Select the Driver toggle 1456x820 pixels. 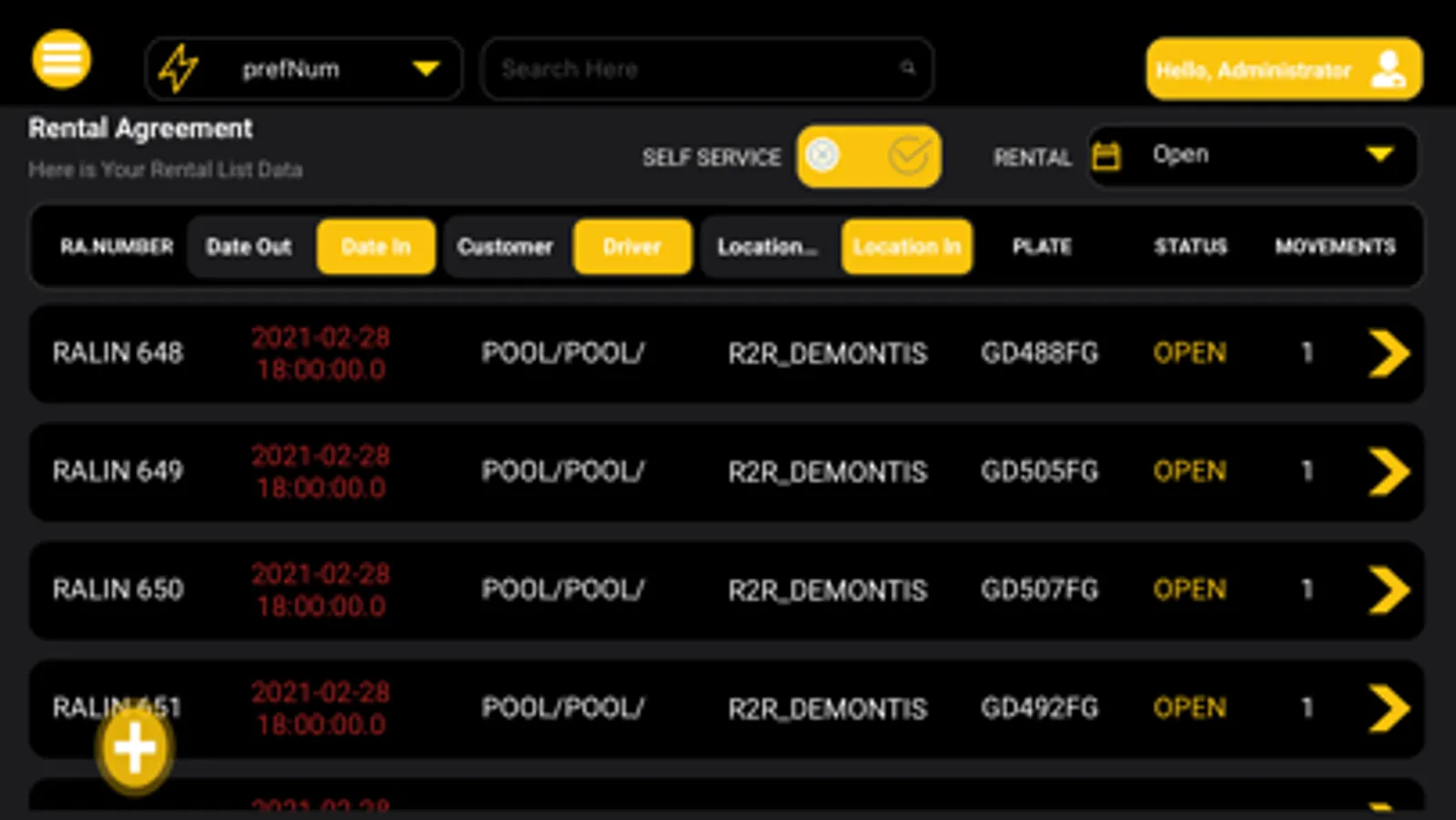[x=632, y=247]
